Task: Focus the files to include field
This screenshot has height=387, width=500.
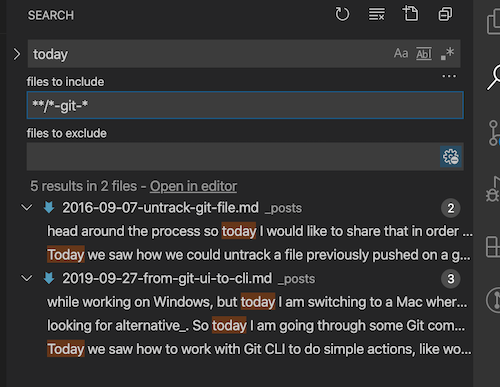Action: tap(245, 105)
